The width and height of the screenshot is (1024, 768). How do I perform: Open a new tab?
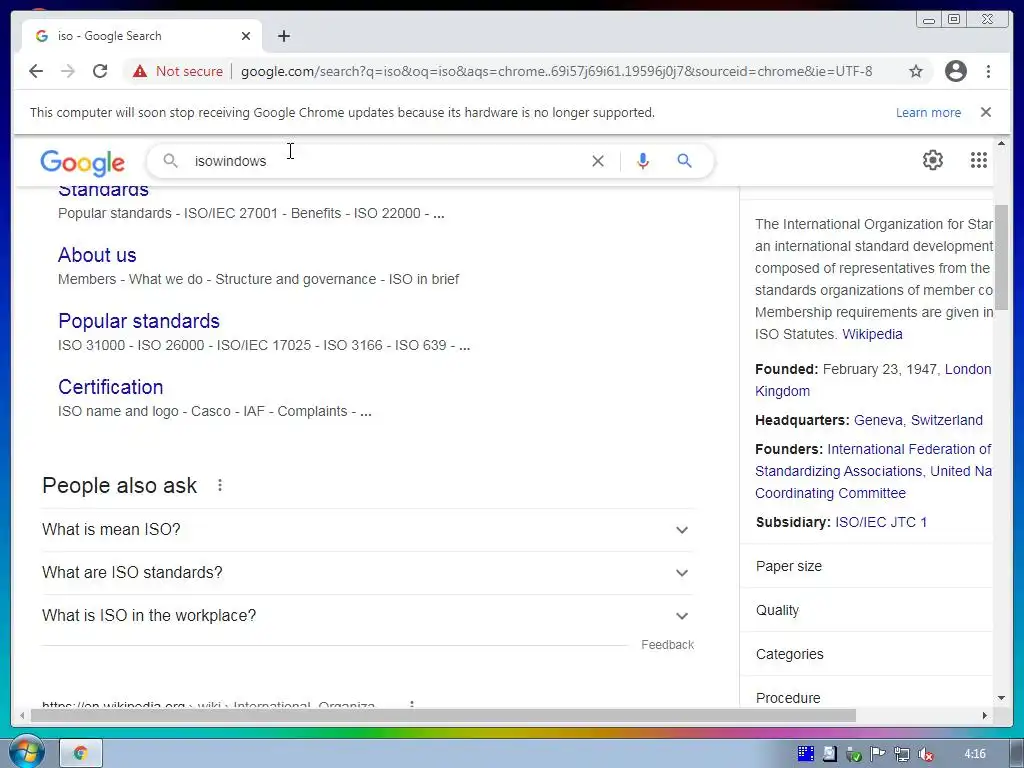(x=283, y=36)
